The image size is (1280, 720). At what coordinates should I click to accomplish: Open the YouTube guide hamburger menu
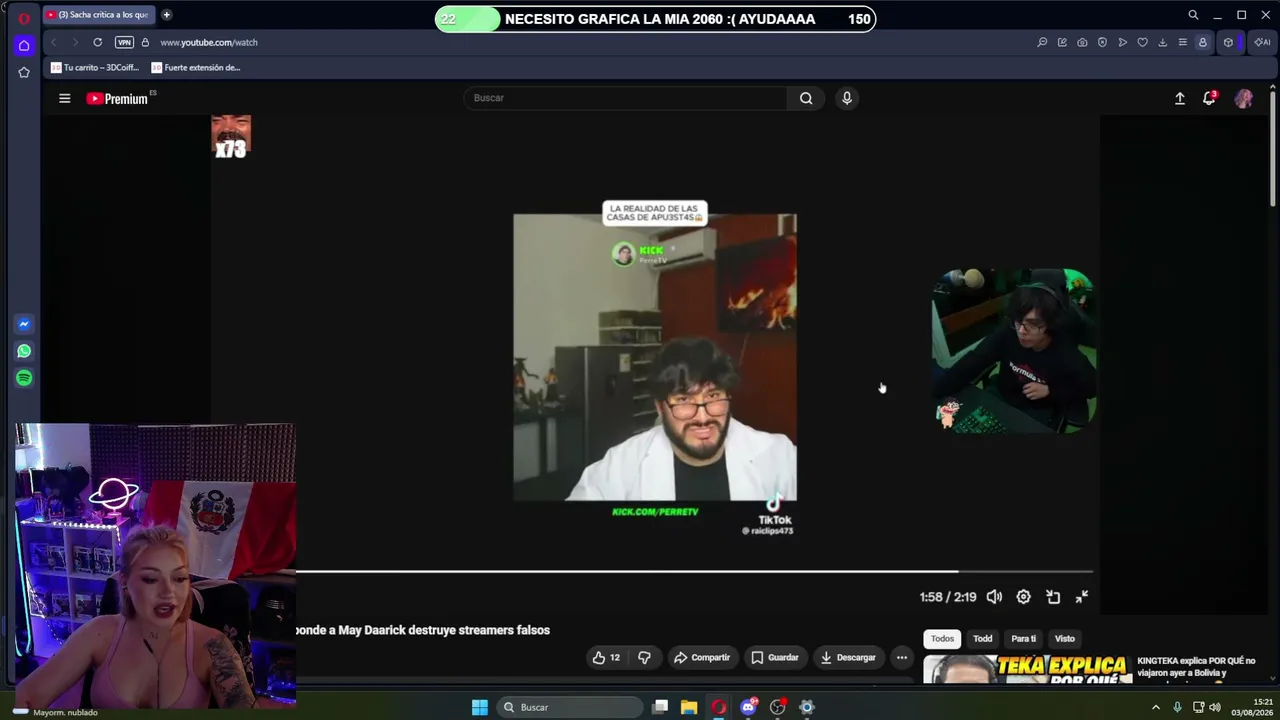click(65, 98)
